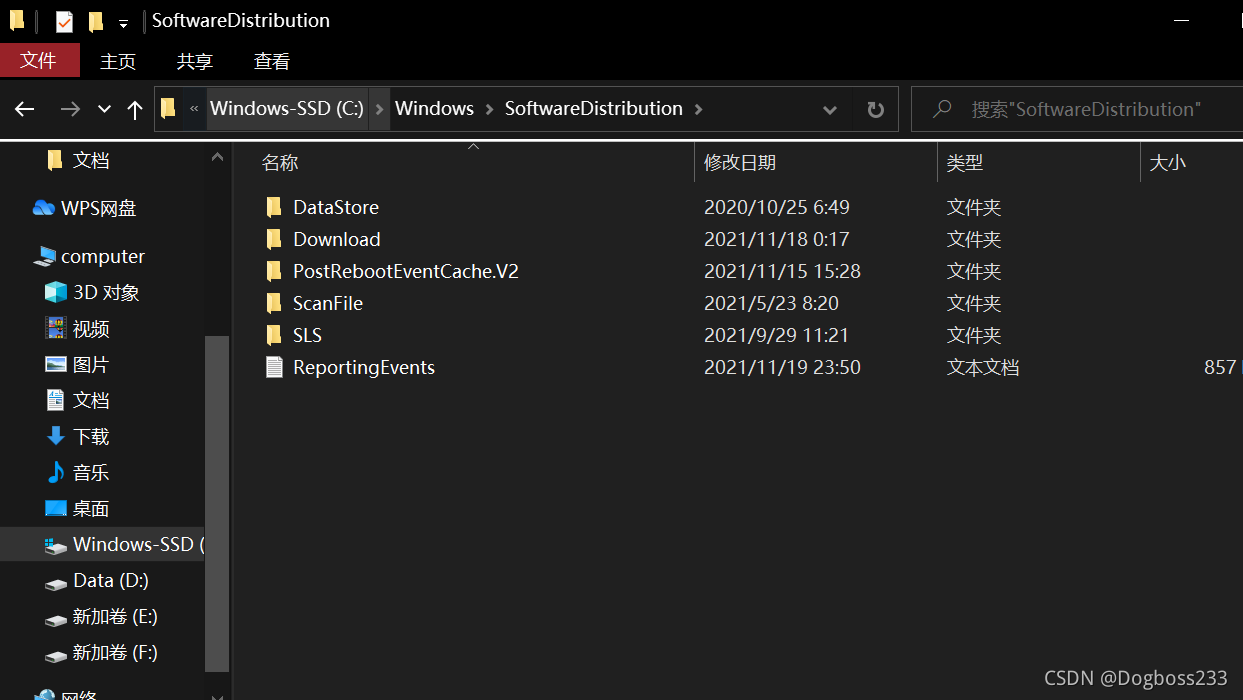Click the double-chevron at address bar start
Screen dimensions: 1243x700
pos(194,109)
